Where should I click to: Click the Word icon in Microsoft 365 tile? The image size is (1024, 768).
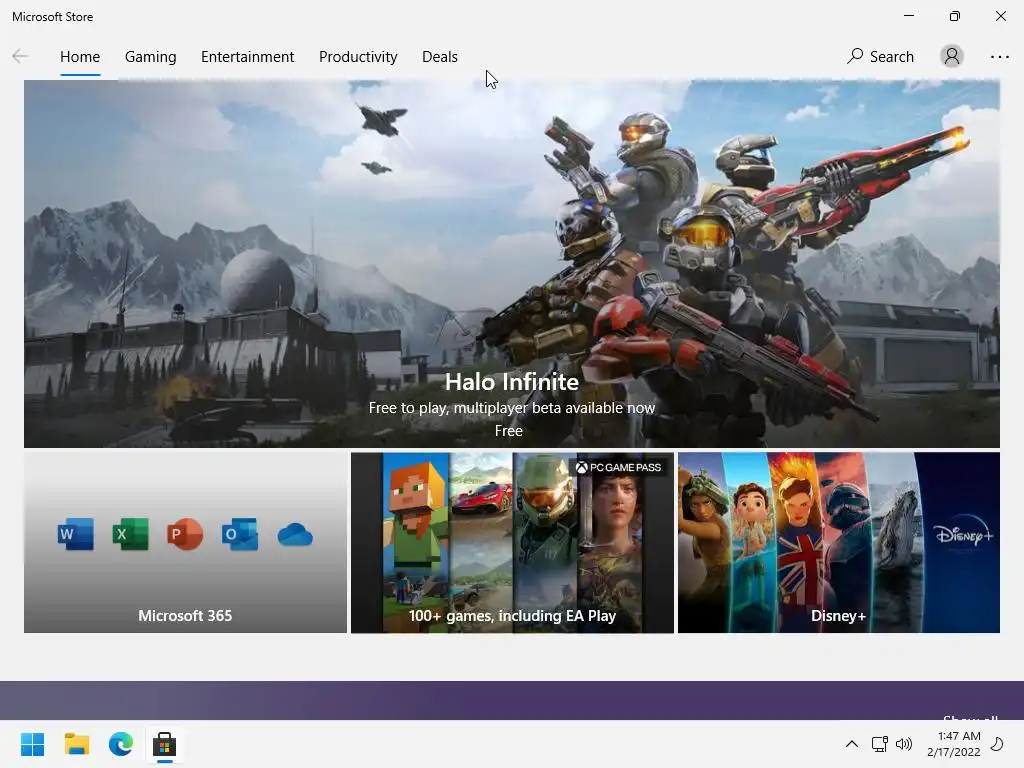point(75,534)
